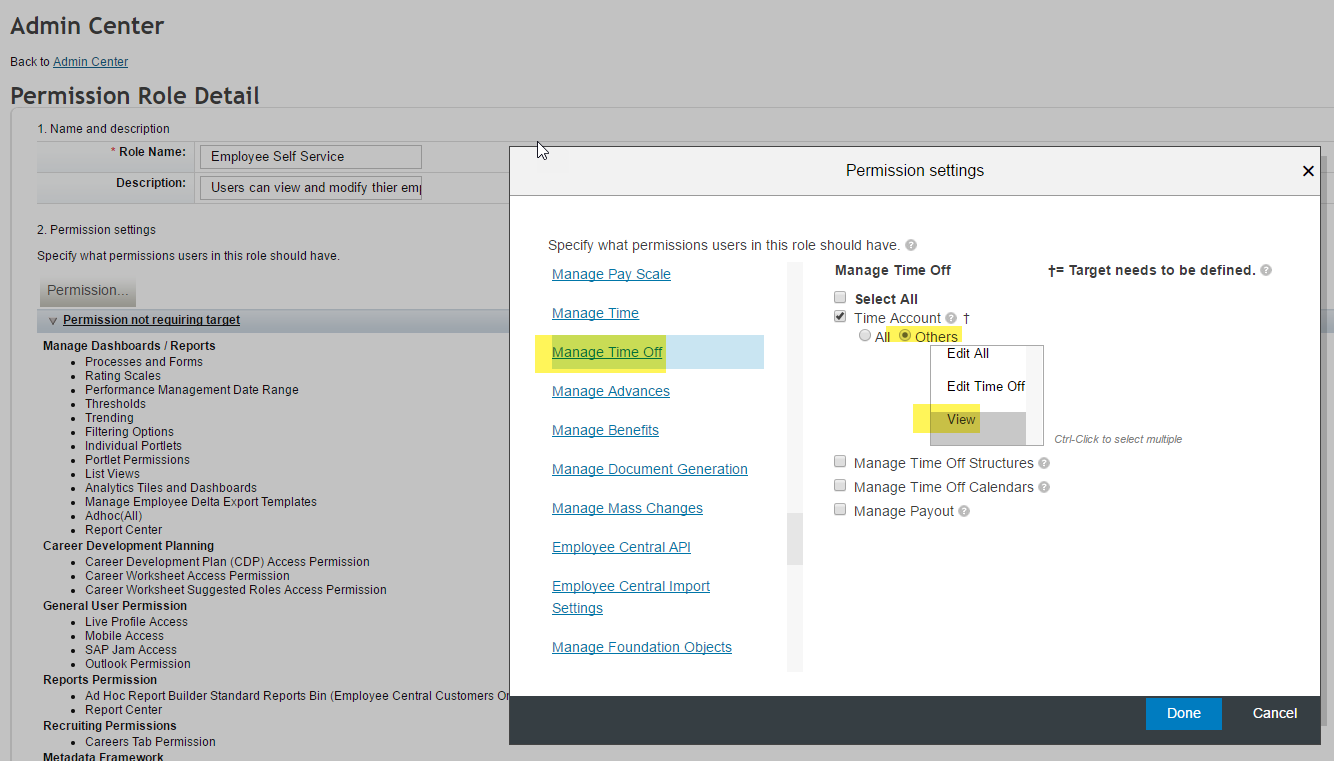Click the Role Name input field
The image size is (1334, 761).
311,157
